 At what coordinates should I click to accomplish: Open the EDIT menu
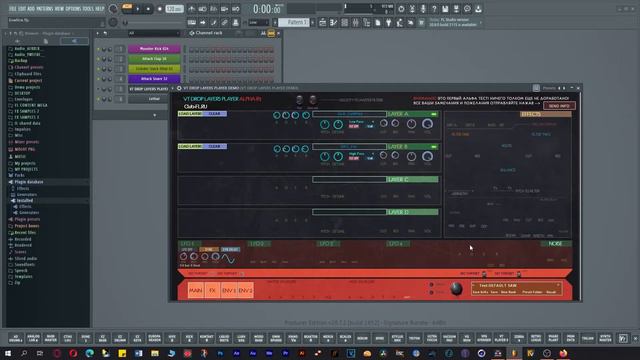coord(21,9)
